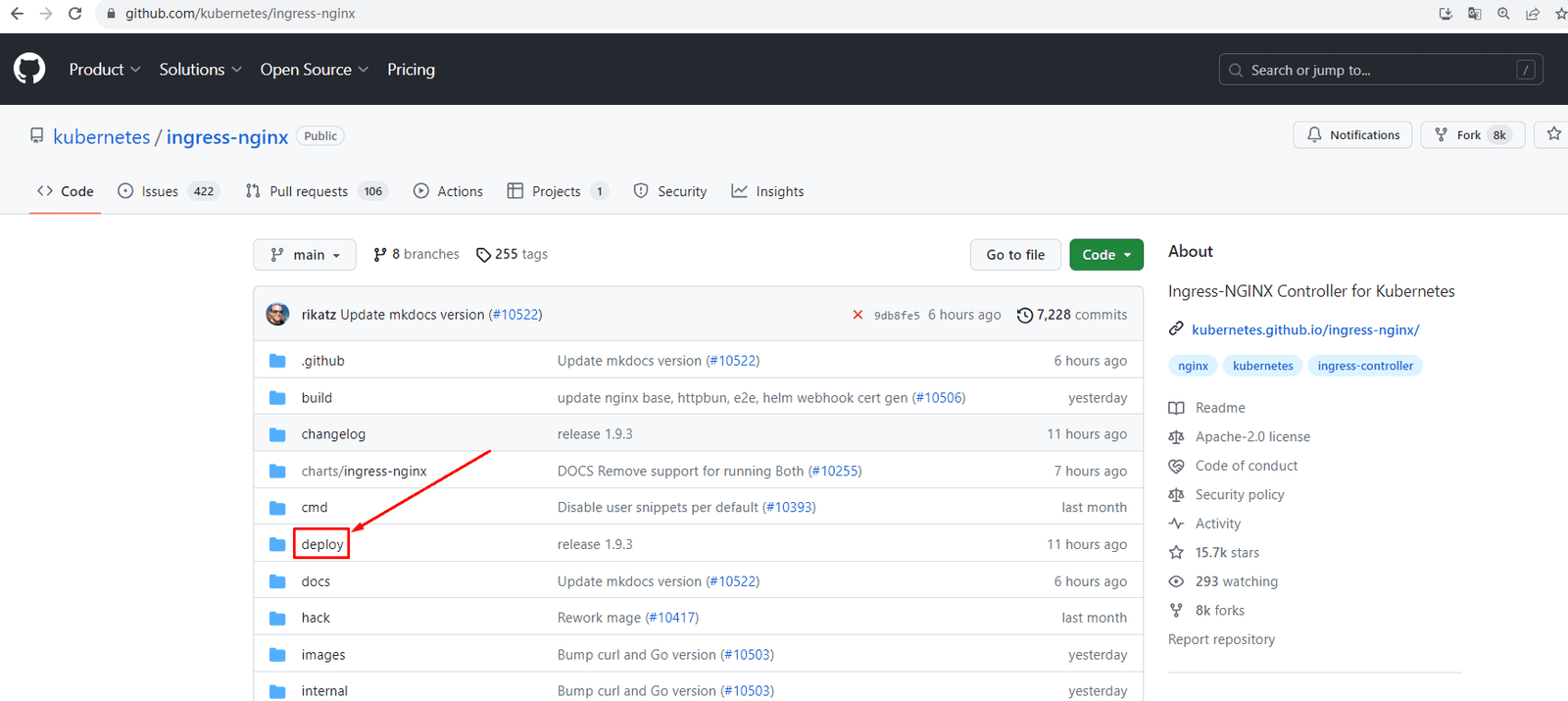This screenshot has width=1568, height=701.
Task: Click the tag icon next to 255 tags
Action: tap(483, 255)
